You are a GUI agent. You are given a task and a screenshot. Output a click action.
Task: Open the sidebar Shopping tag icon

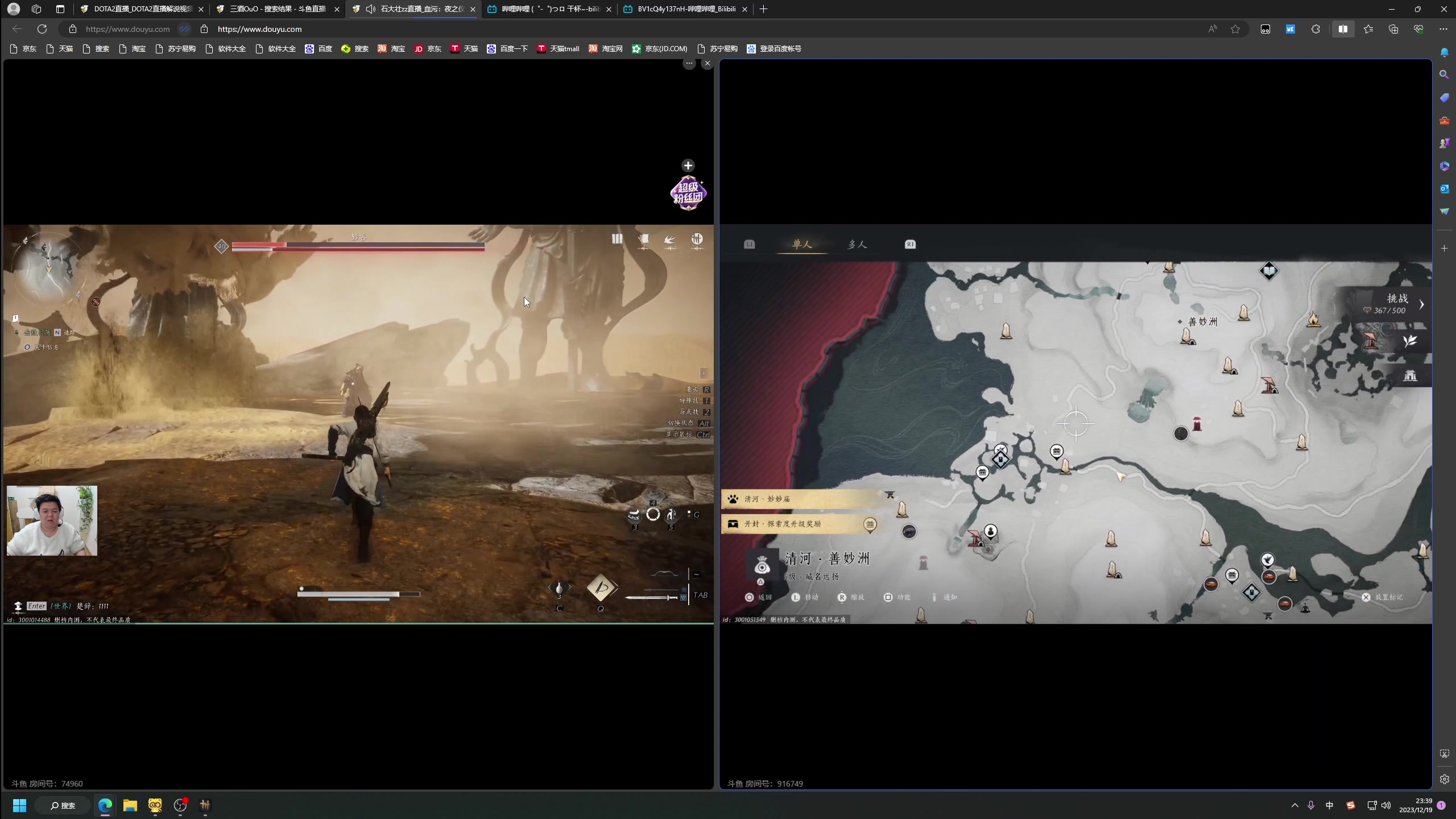pos(1445,98)
